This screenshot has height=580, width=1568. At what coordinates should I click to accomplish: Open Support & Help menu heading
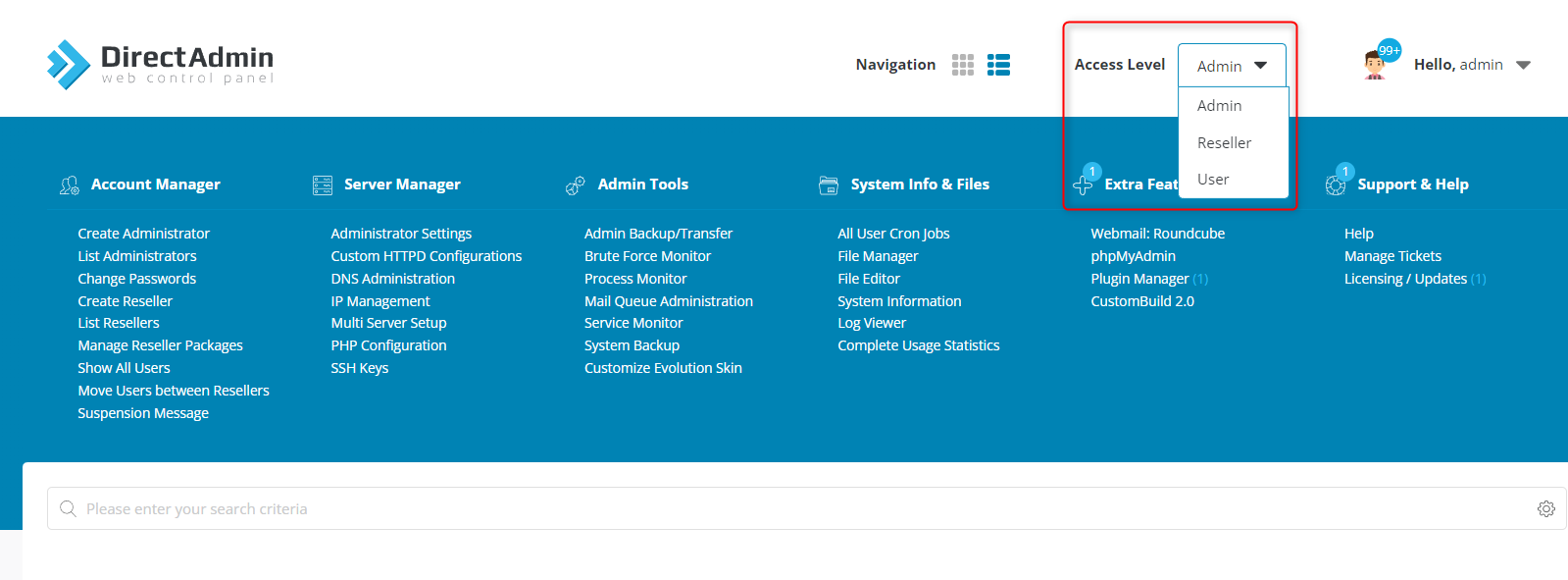(1413, 185)
